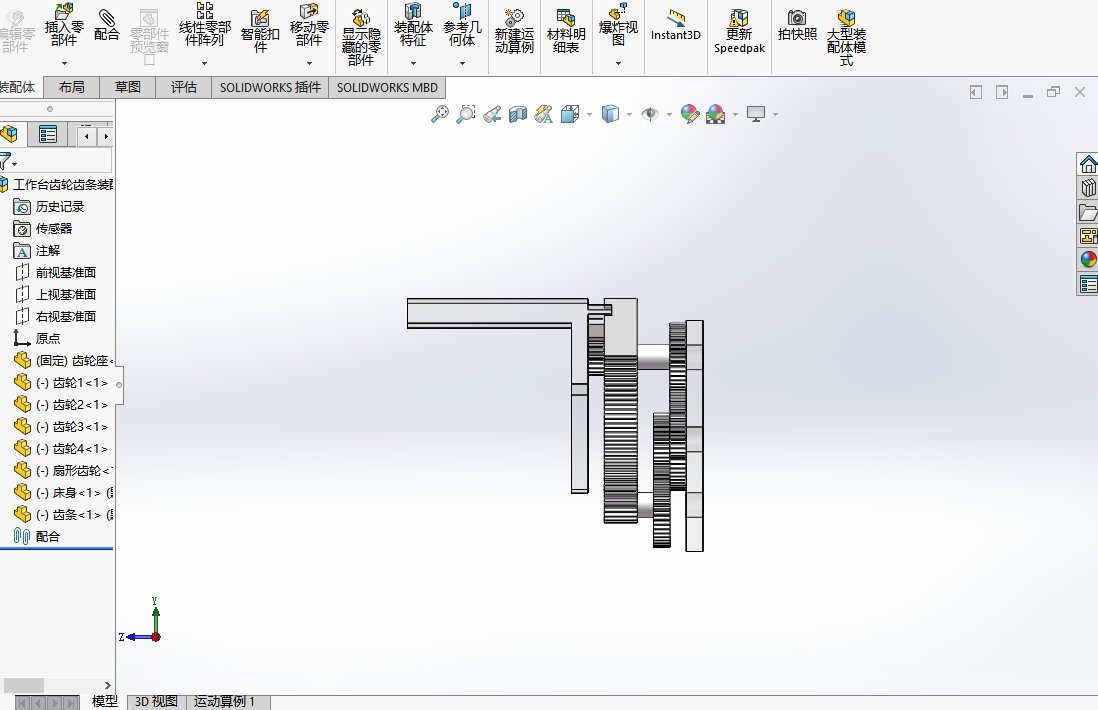Click the Instant3D tool icon

click(x=676, y=25)
